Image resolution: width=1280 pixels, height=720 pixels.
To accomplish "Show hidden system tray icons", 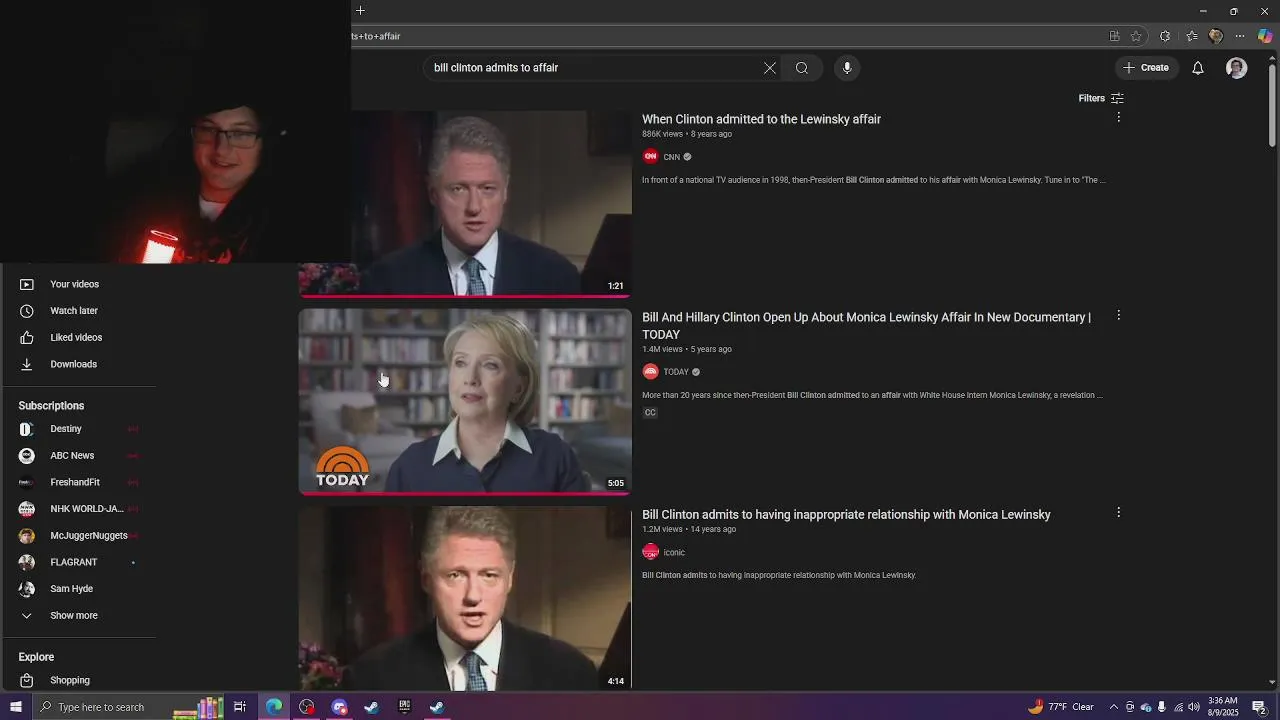I will [1113, 707].
